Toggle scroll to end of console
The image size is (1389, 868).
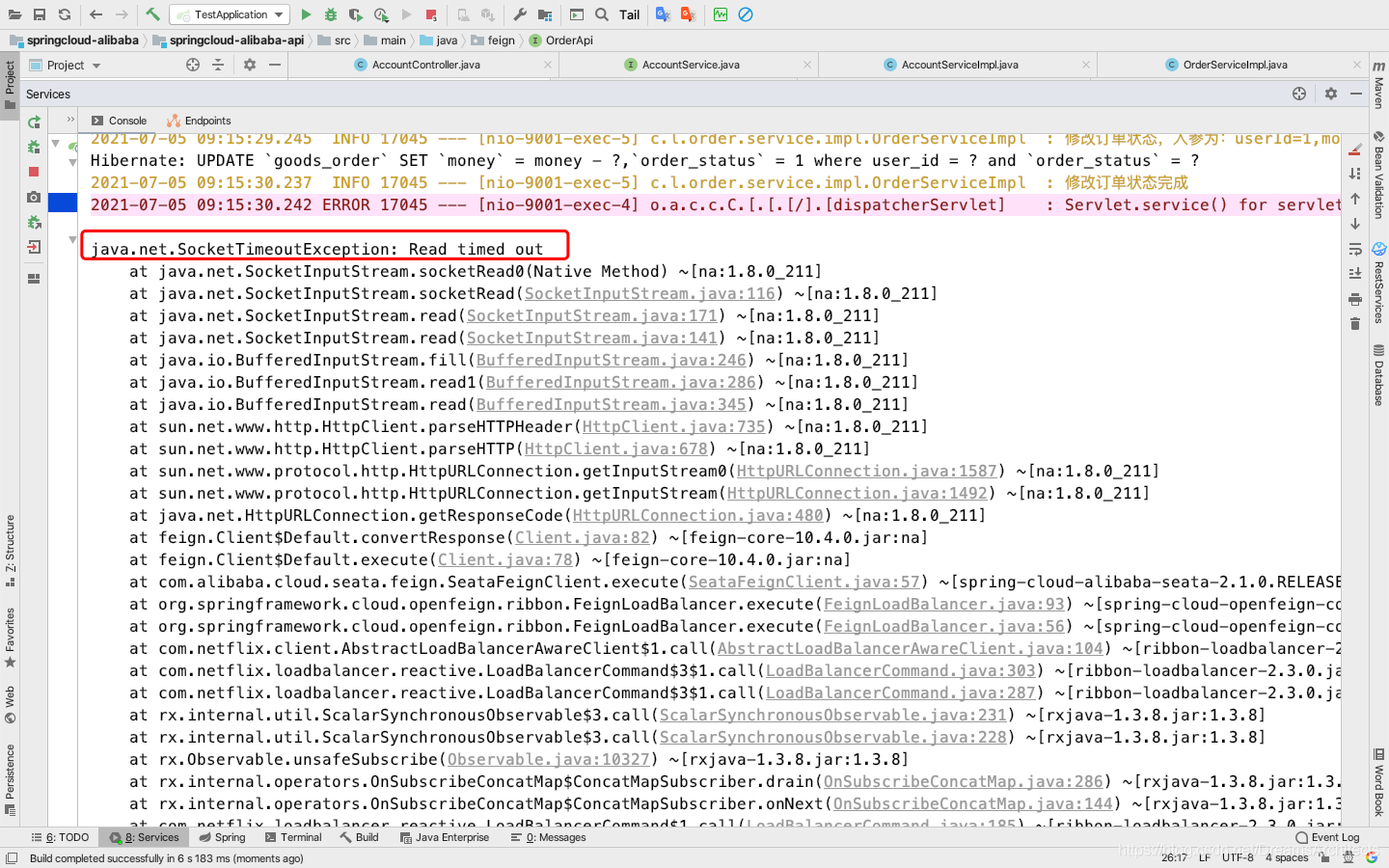(1355, 274)
